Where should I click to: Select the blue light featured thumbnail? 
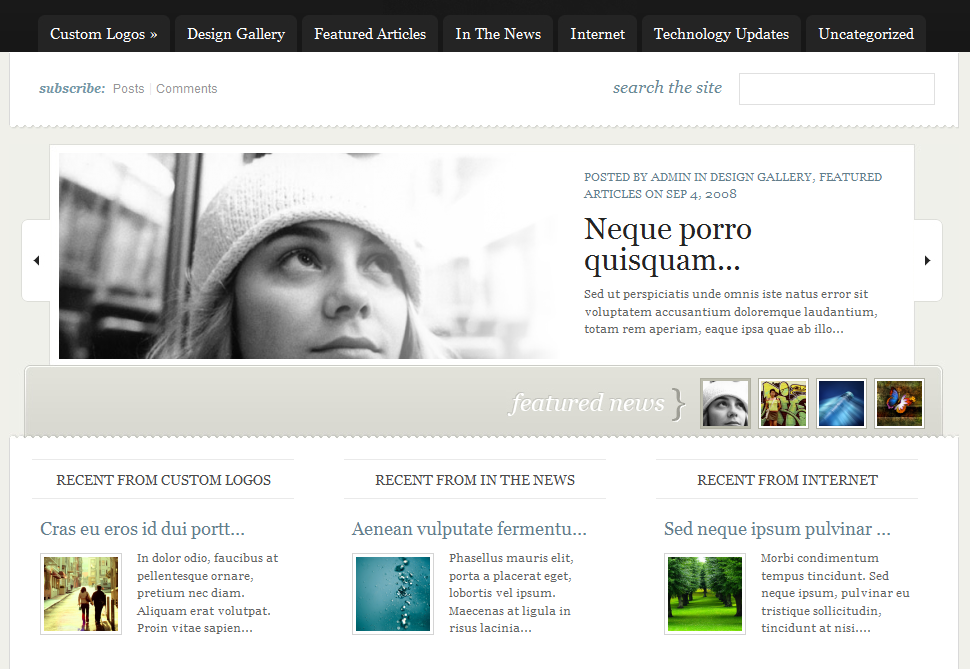pos(841,404)
